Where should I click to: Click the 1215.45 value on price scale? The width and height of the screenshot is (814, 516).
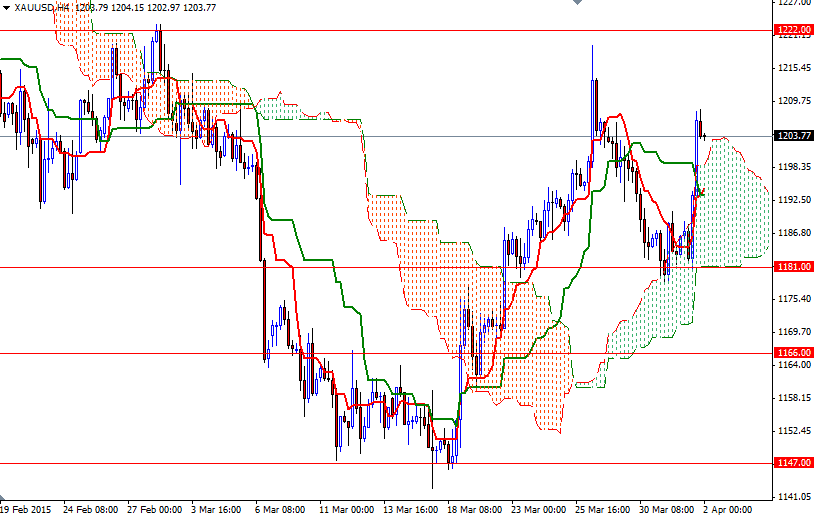click(793, 68)
